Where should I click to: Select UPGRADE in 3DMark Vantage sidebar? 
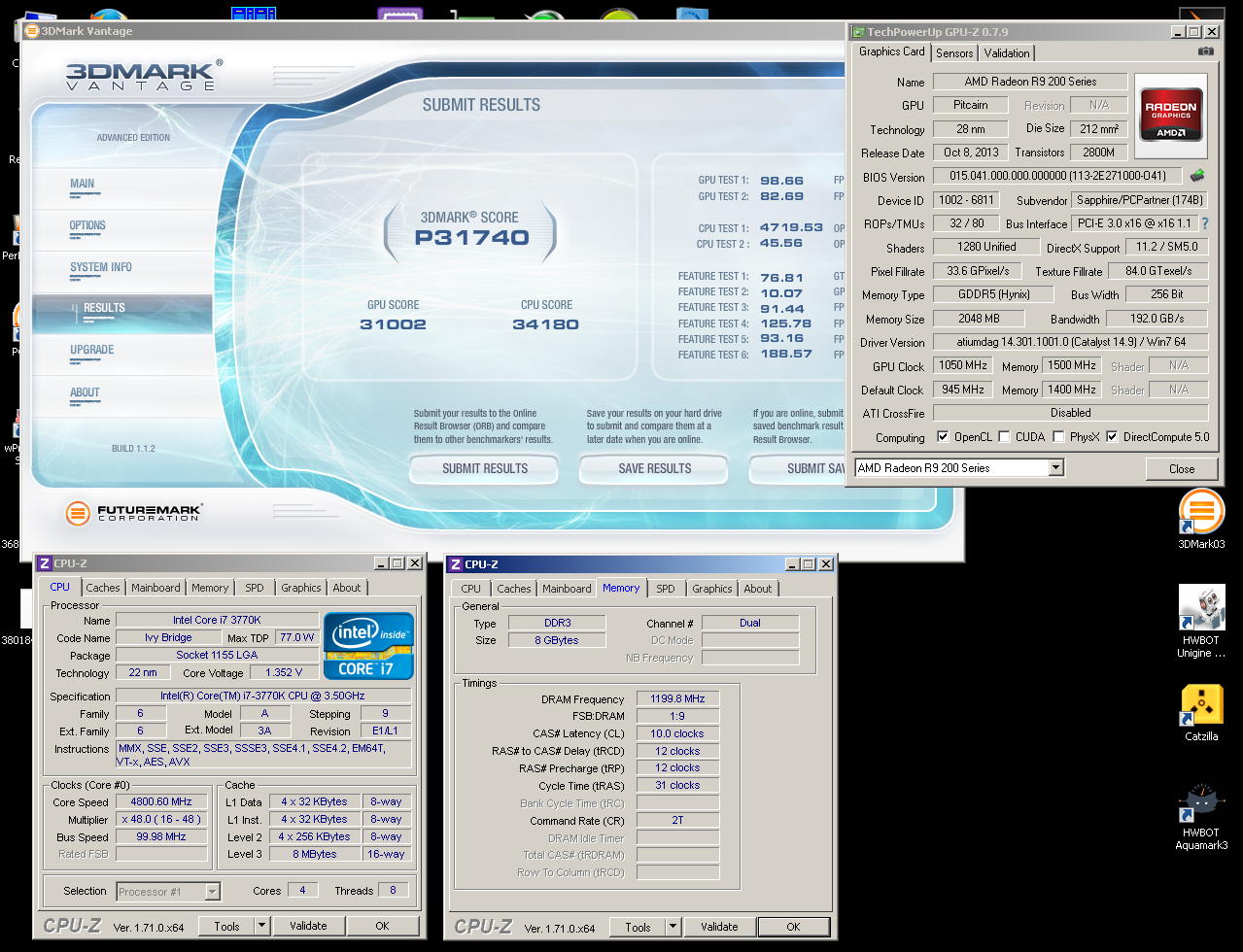tap(122, 355)
